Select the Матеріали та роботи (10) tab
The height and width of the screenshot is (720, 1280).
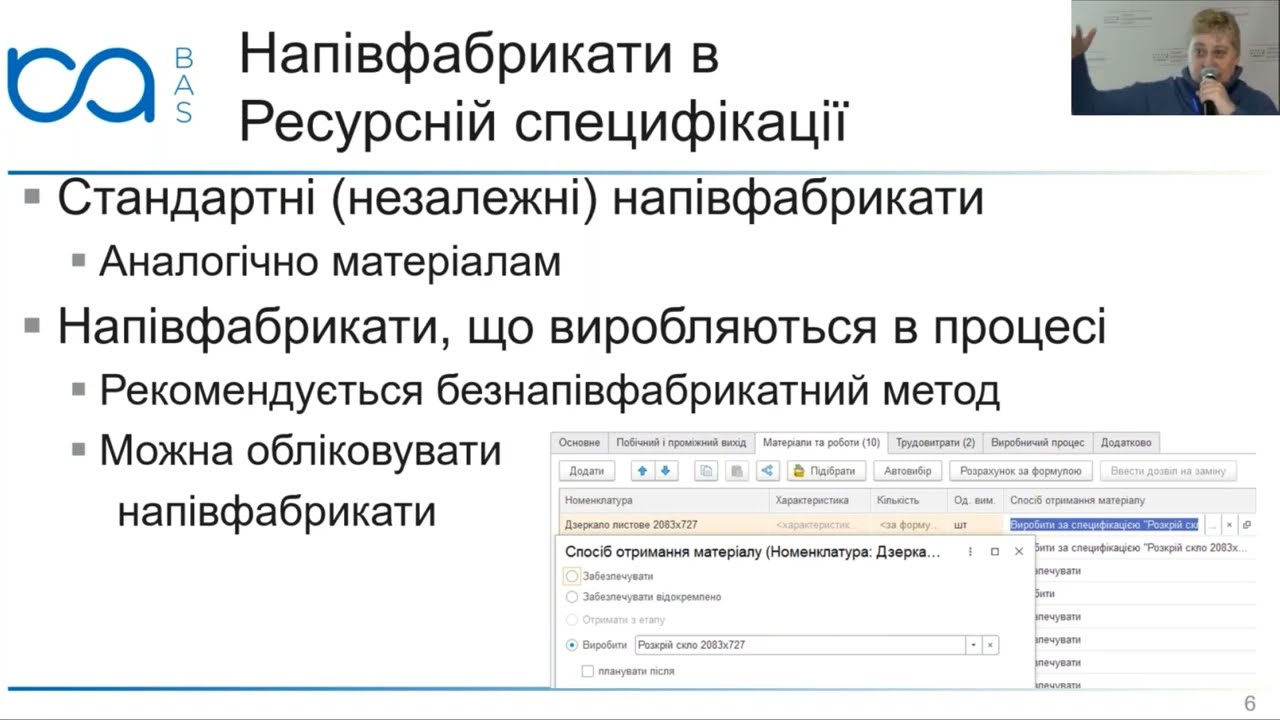point(821,442)
